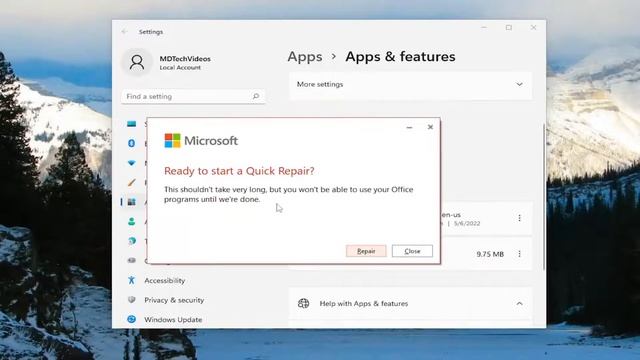This screenshot has height=360, width=640.
Task: Open the Accounts person icon in the sidebar
Action: coord(131,221)
